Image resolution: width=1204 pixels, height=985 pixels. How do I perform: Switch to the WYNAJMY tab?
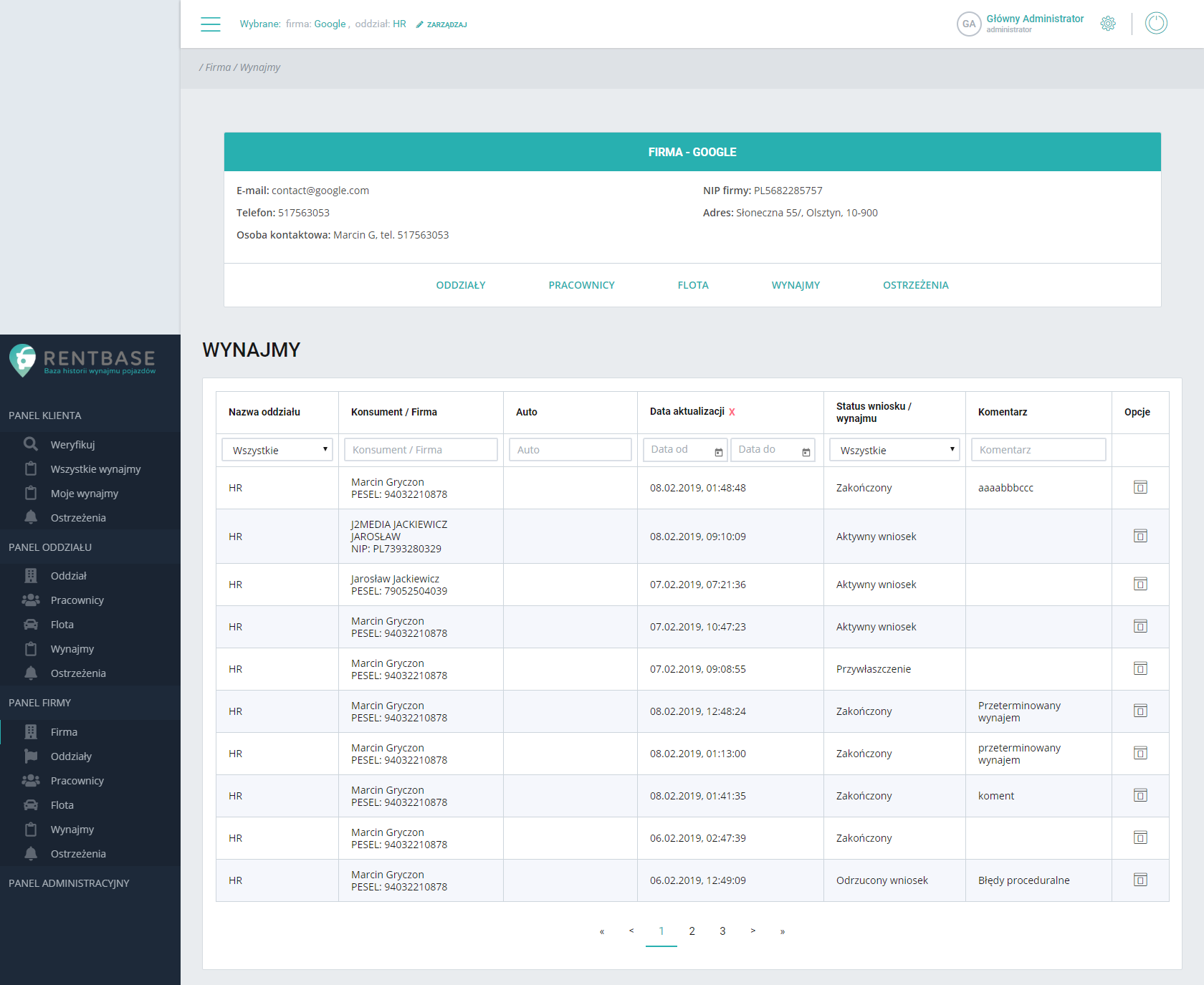point(795,285)
